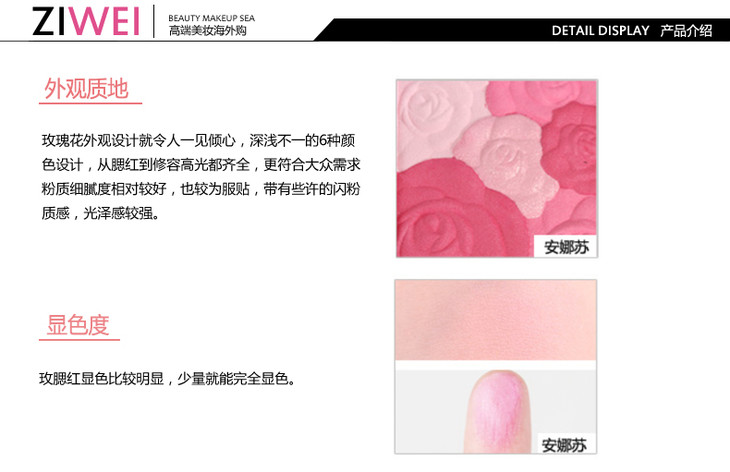Click the ZIWEI brand logo
This screenshot has width=730, height=472.
click(x=86, y=21)
